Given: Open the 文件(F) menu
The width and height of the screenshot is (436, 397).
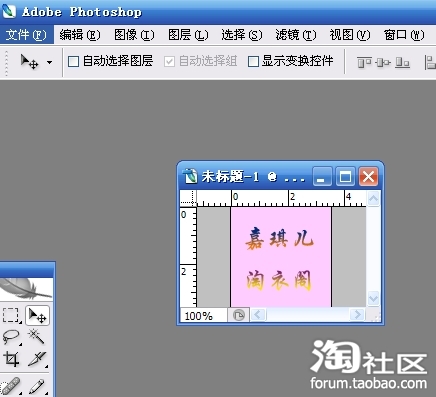Looking at the screenshot, I should pos(26,35).
